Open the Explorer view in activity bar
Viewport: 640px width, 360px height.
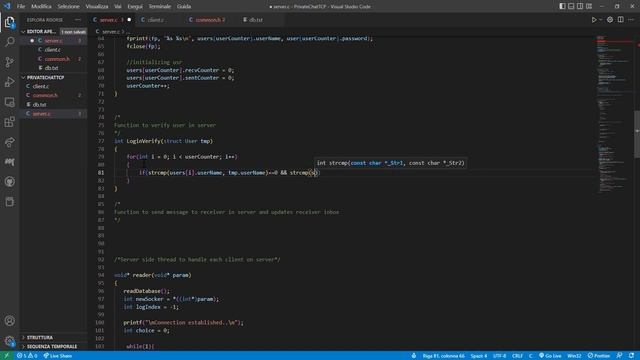[x=9, y=22]
